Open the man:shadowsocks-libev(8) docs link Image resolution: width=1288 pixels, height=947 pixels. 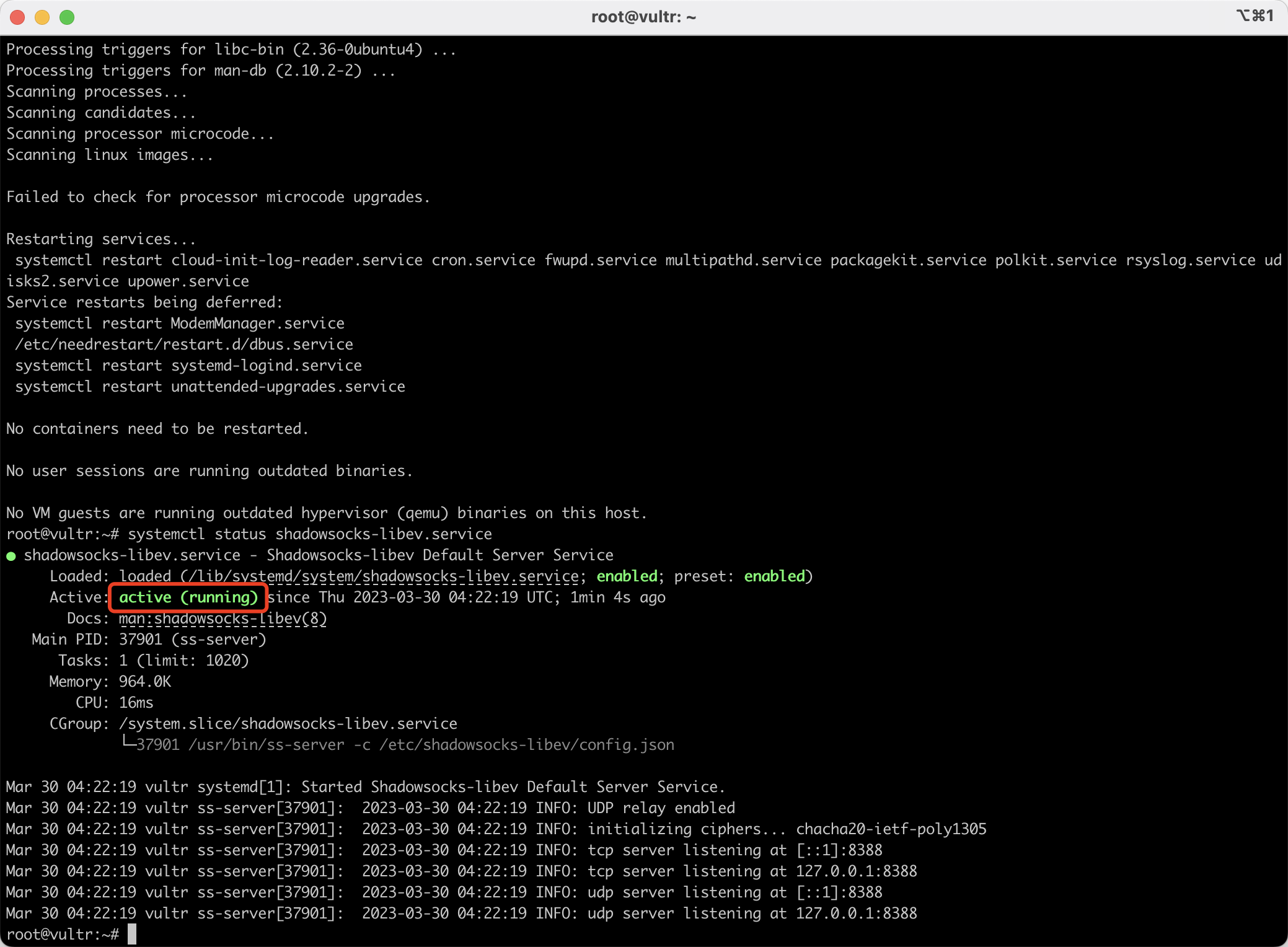point(223,619)
